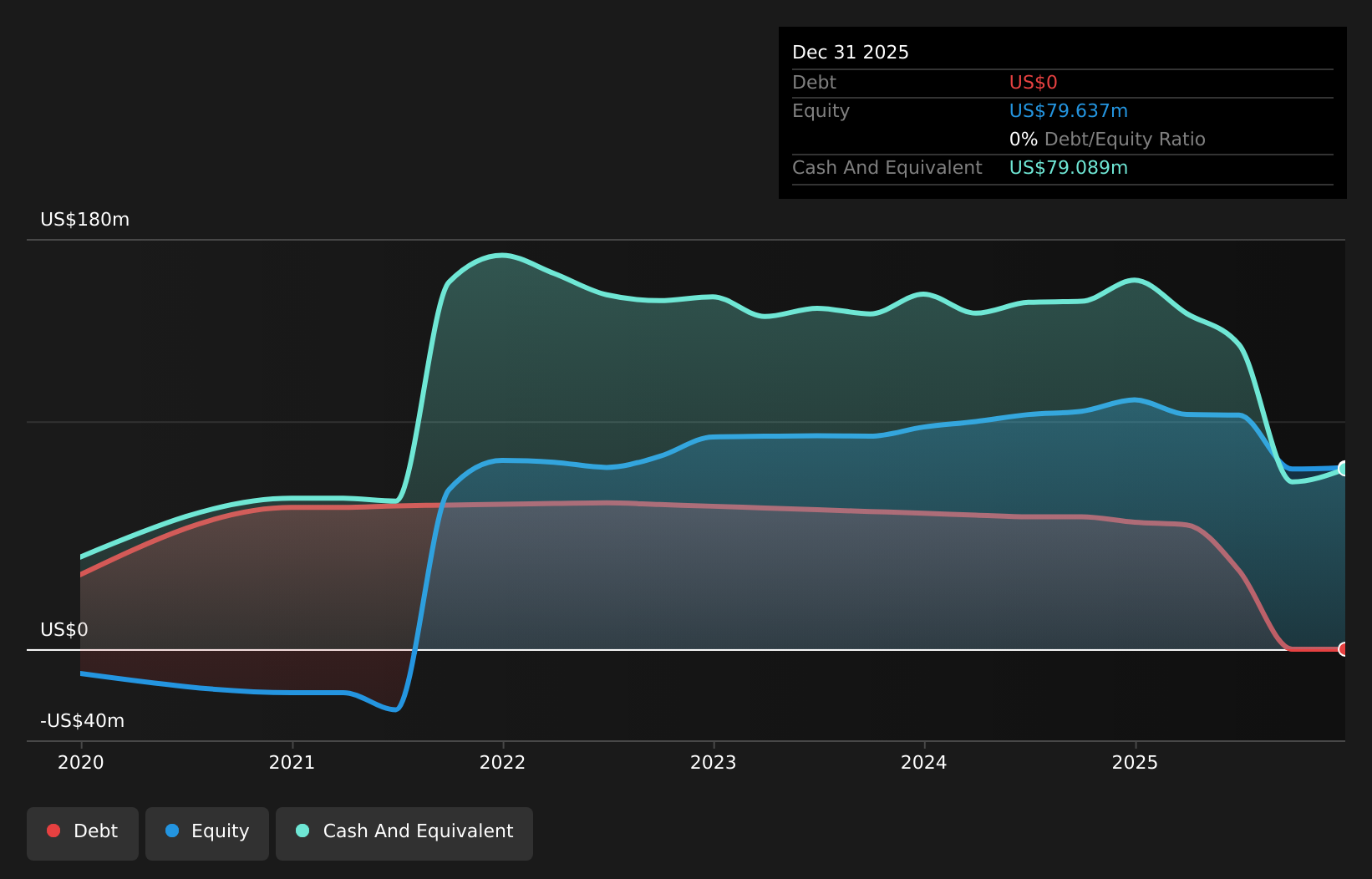Click the red US$0 debt value swatch
1372x879 pixels.
[x=1032, y=82]
